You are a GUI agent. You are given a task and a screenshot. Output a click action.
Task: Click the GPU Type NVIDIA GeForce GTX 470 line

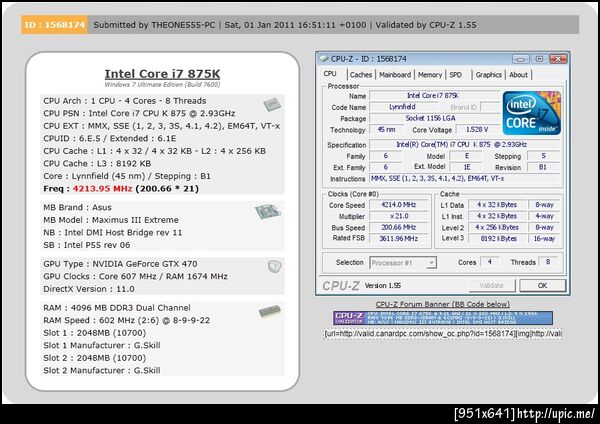[x=120, y=264]
